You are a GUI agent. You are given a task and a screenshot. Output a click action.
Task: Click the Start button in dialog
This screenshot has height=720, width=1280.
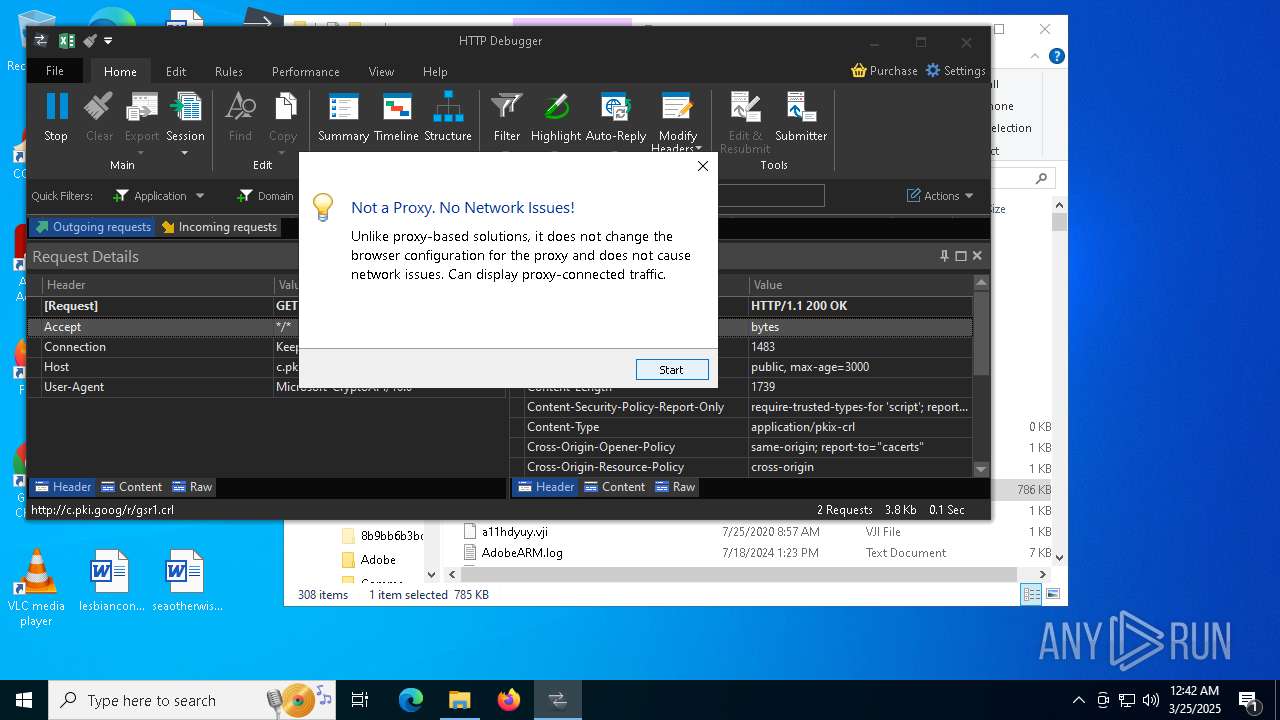672,370
